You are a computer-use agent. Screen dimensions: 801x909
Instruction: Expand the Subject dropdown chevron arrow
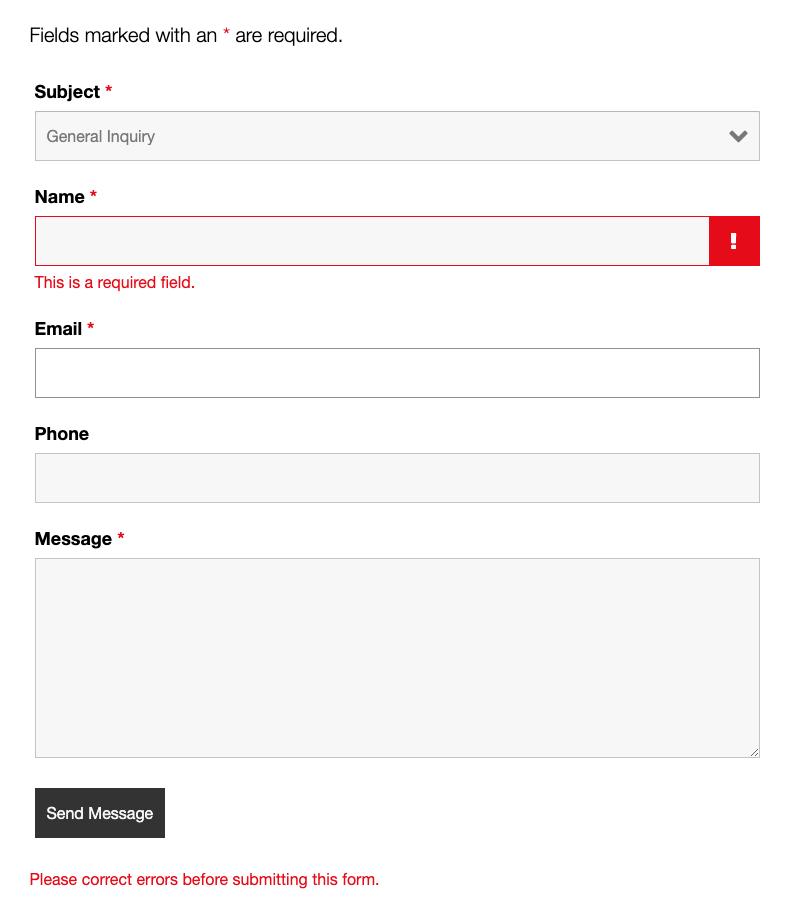coord(738,136)
